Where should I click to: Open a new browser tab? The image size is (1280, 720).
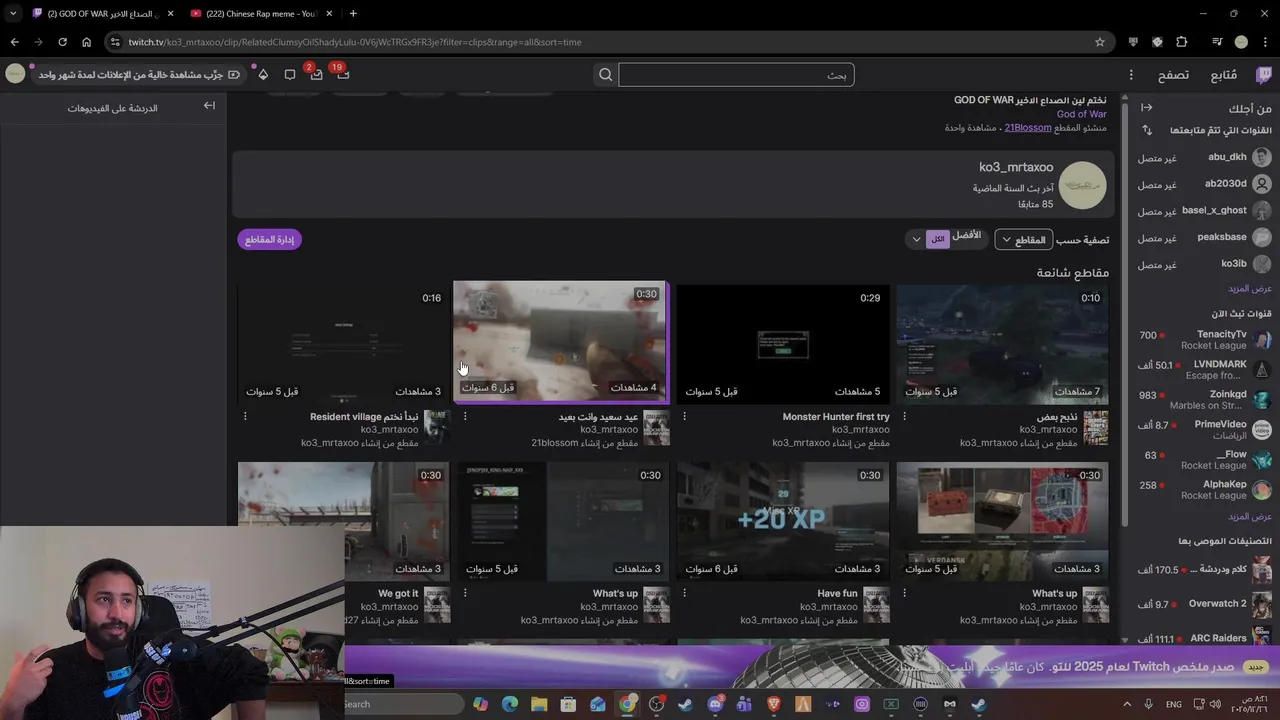(353, 13)
